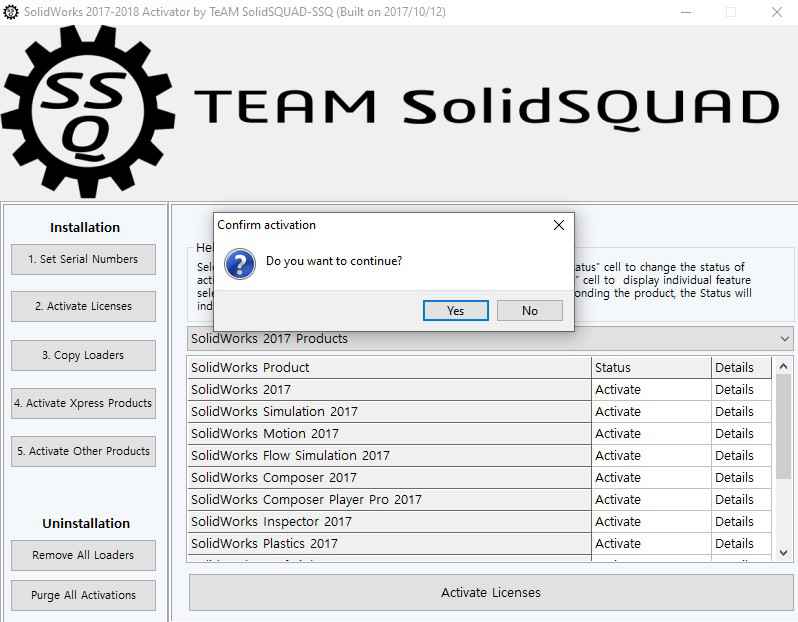Click the Purge All Activations button

click(x=83, y=595)
